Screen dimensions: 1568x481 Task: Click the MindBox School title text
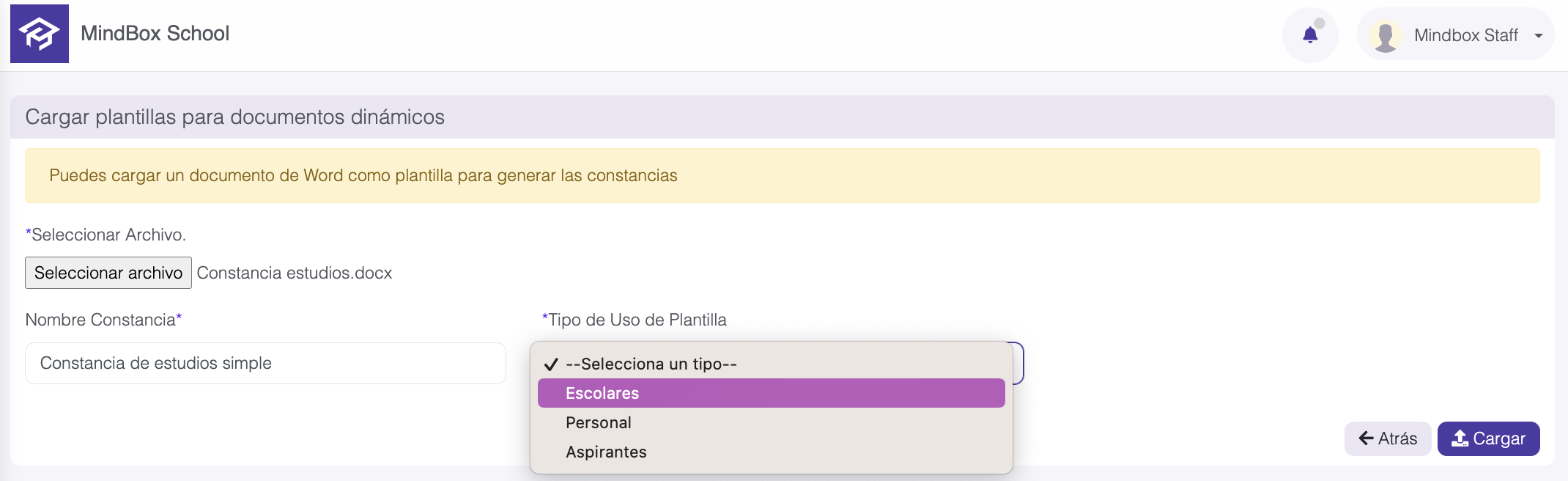[155, 34]
